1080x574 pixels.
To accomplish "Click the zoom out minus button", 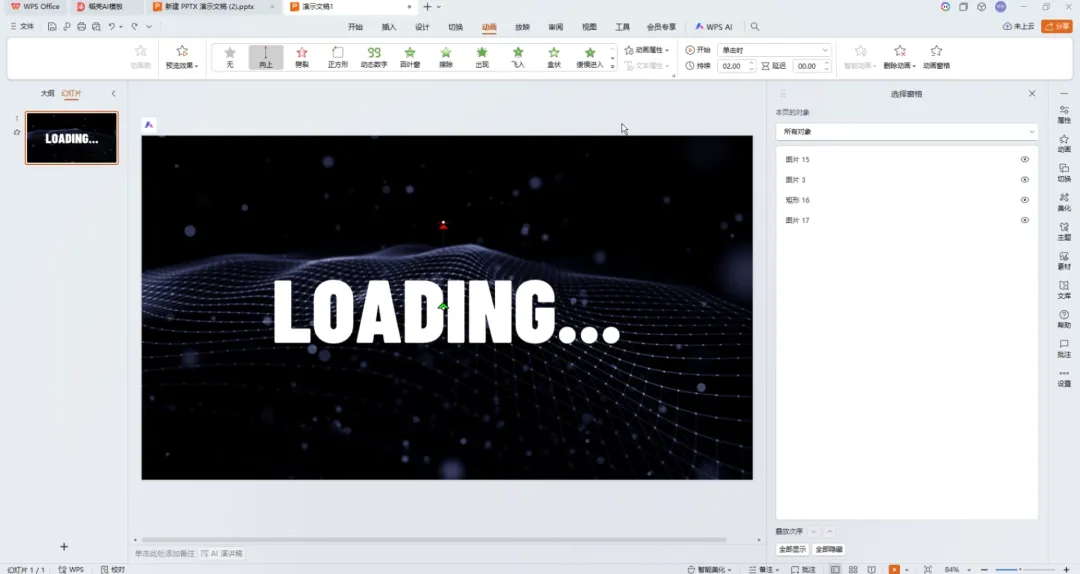I will [x=984, y=569].
